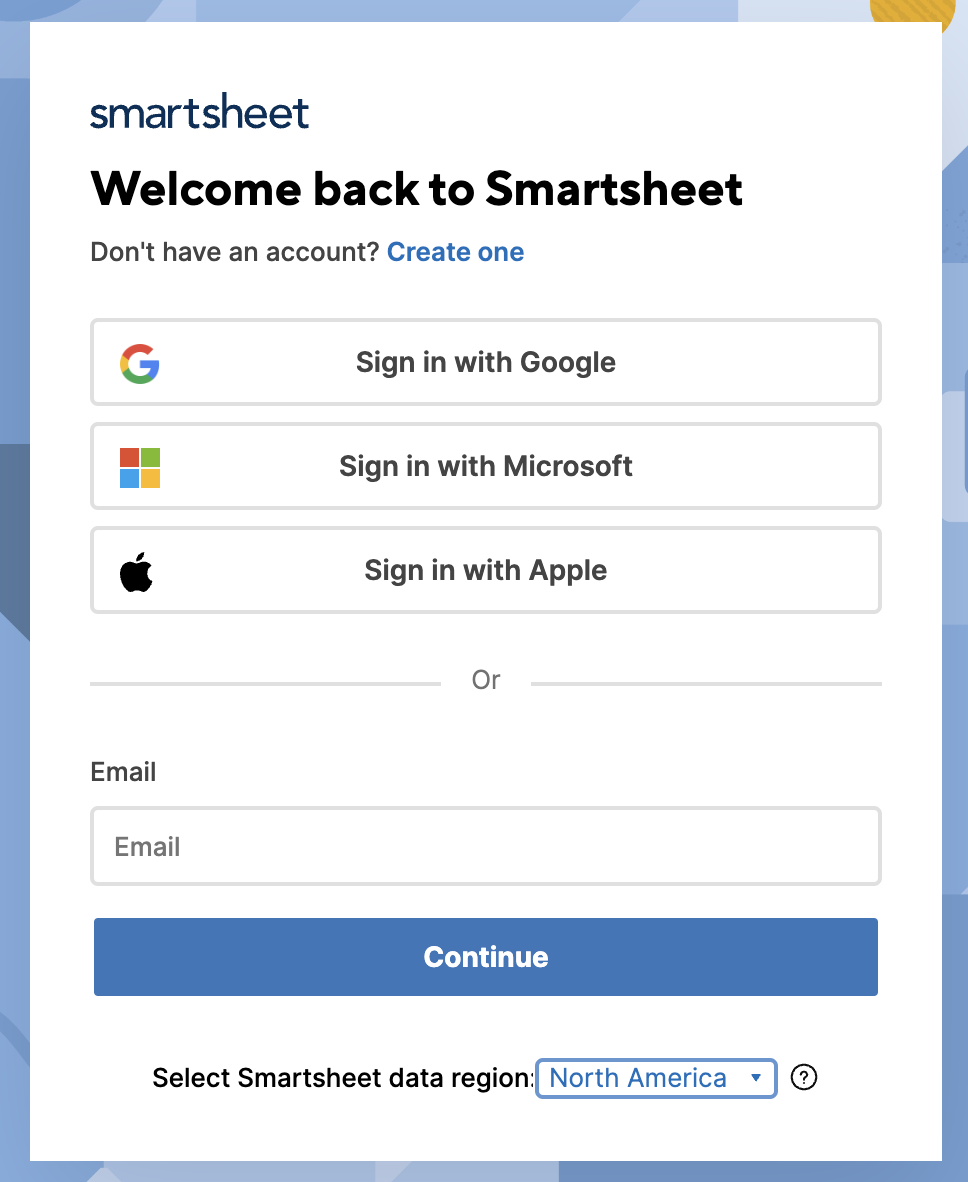
Task: Click the Google G logo icon
Action: 139,363
